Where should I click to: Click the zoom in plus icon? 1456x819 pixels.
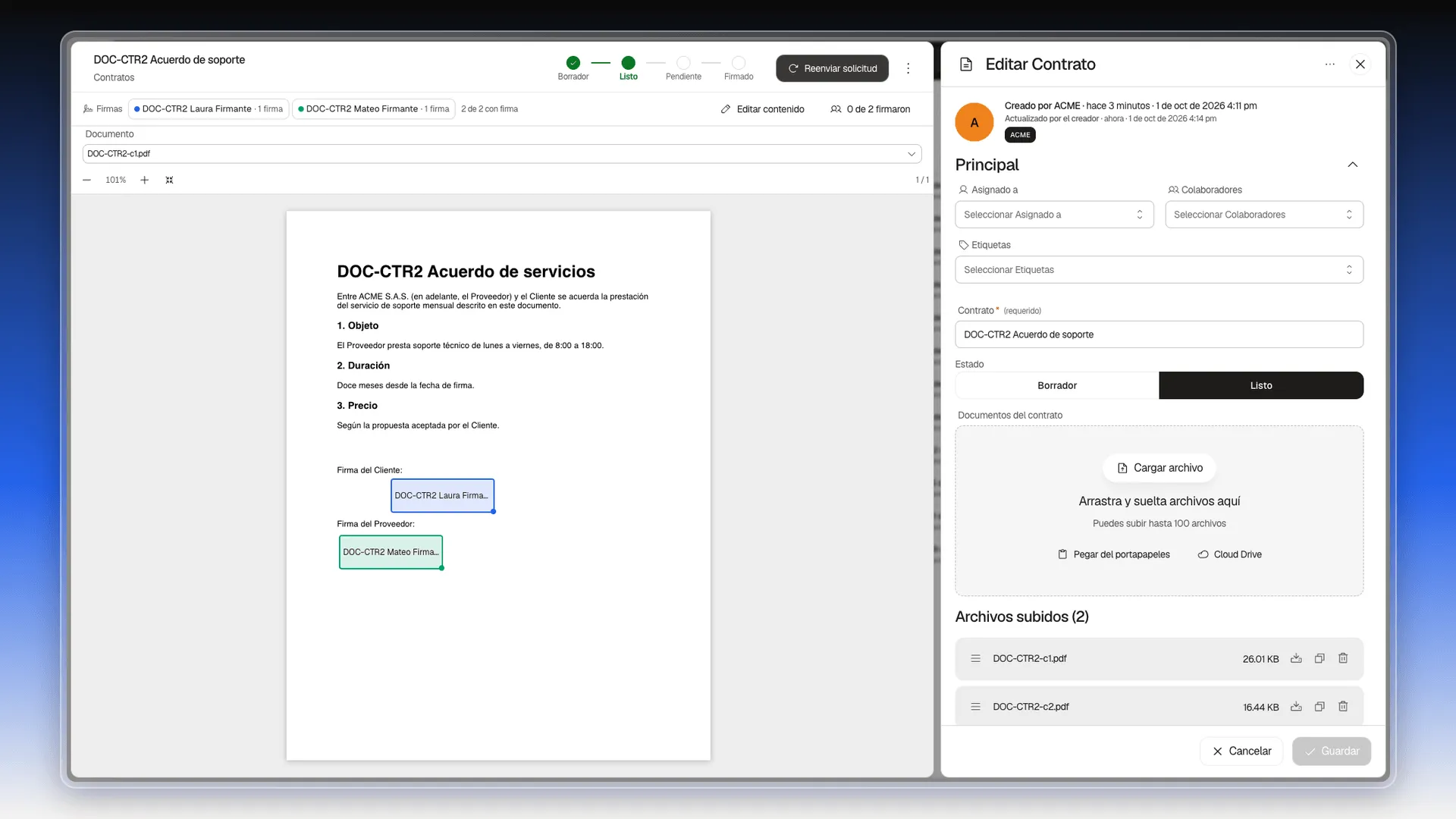[x=144, y=180]
